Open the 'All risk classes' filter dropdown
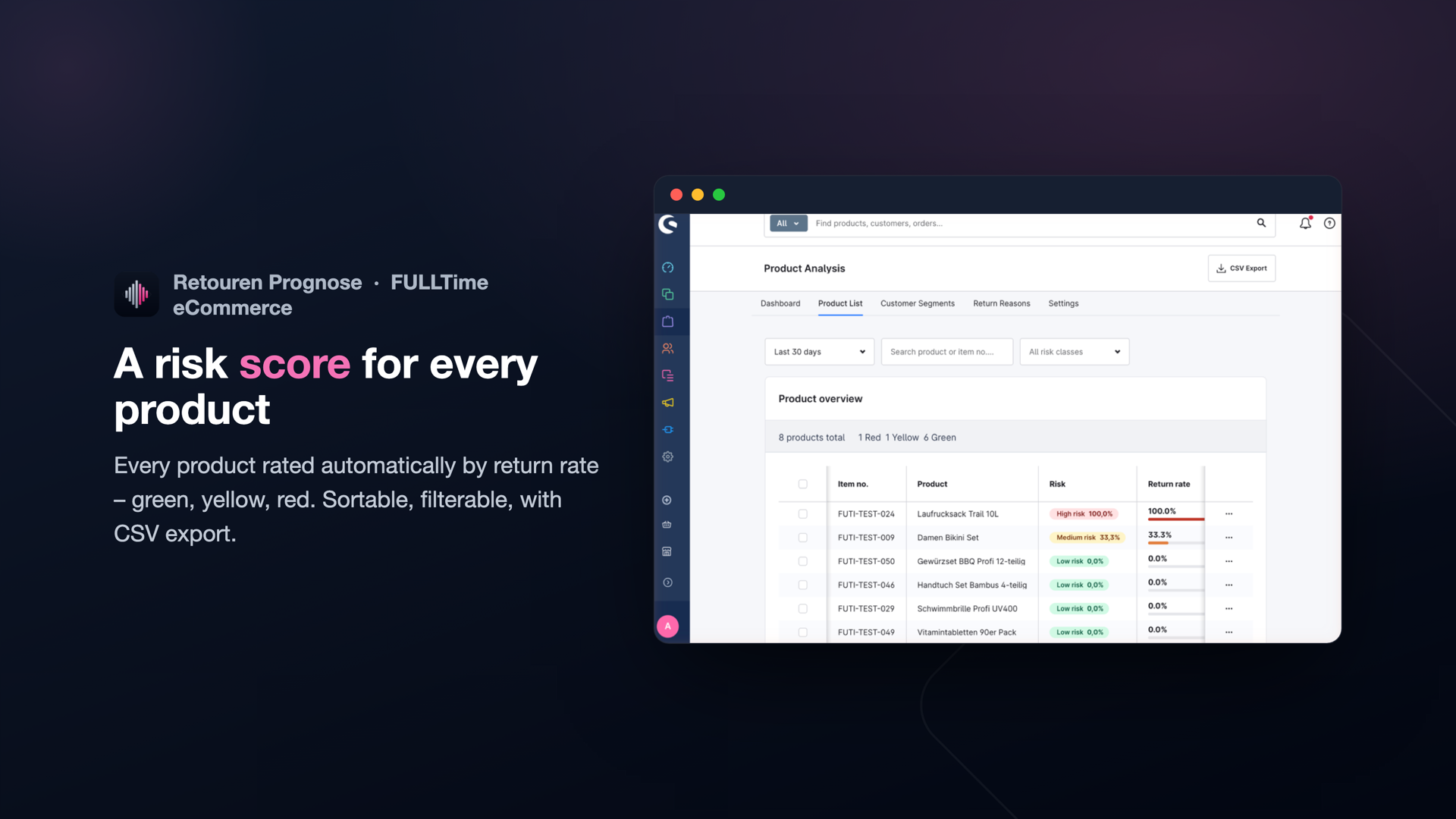 tap(1074, 352)
